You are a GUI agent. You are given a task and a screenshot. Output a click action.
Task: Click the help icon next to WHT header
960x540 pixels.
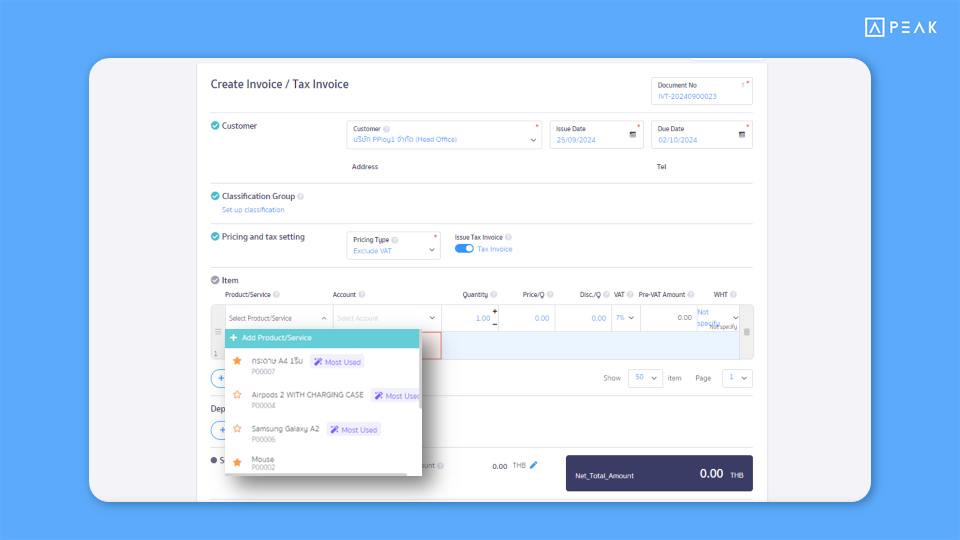click(733, 294)
